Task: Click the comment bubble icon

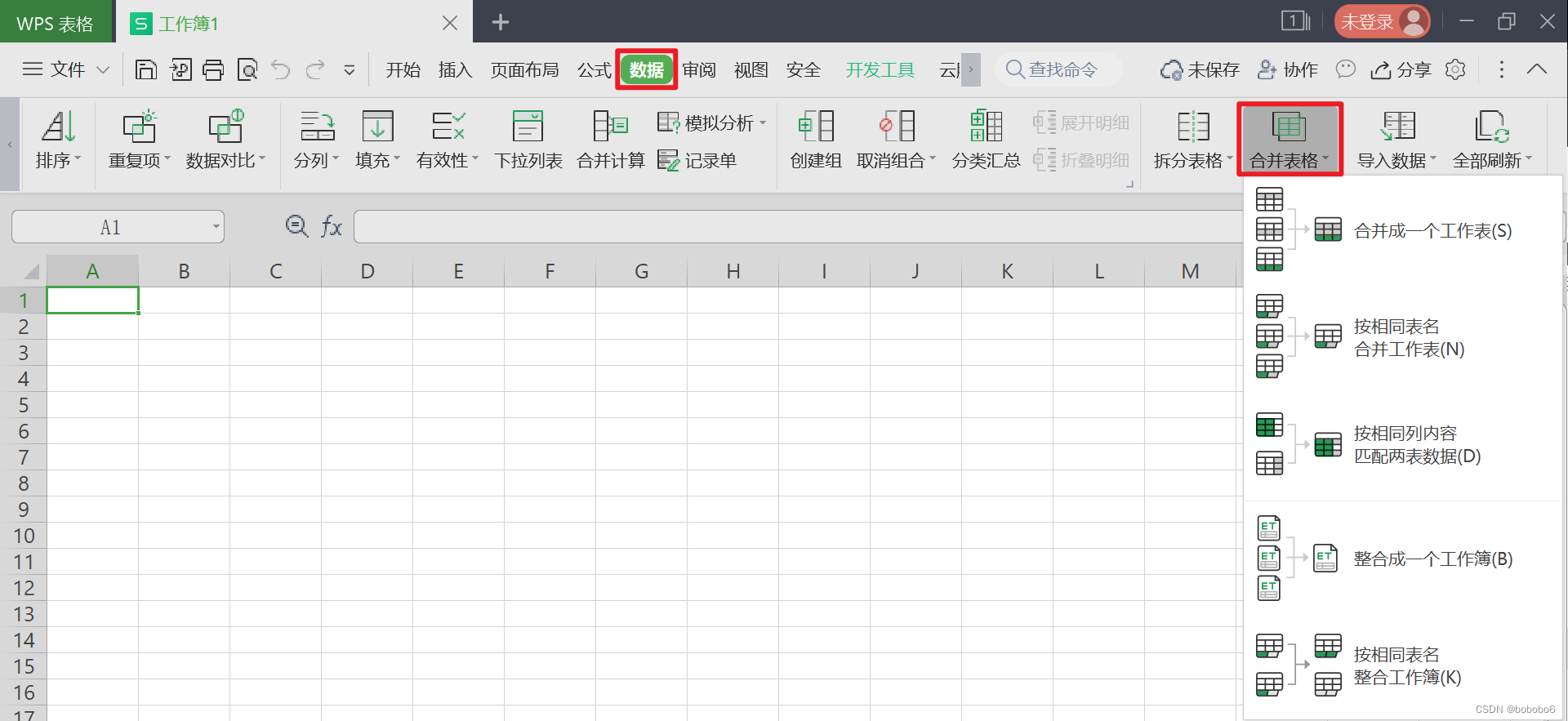Action: [x=1345, y=69]
